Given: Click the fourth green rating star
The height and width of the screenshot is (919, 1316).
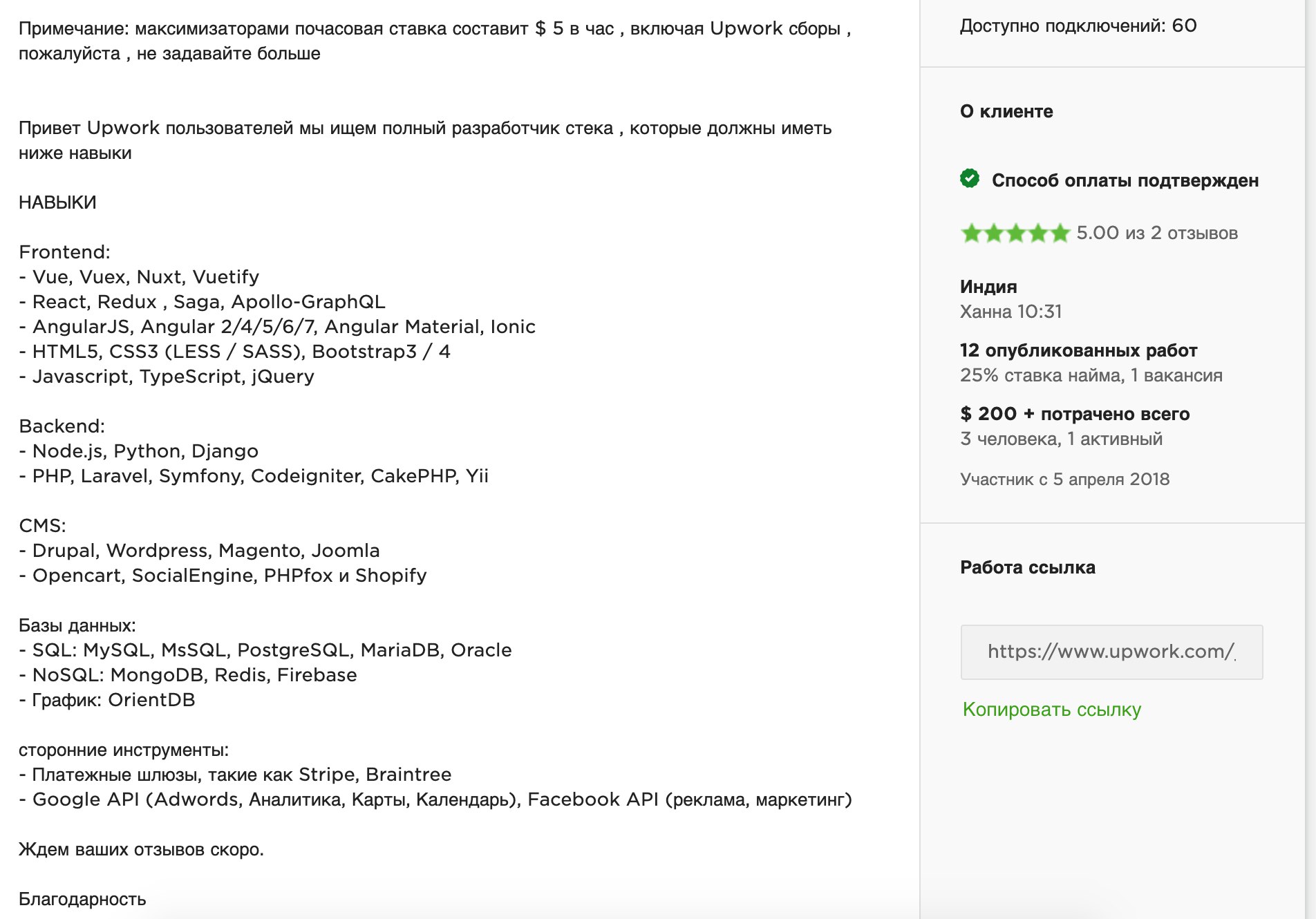Looking at the screenshot, I should pos(1038,234).
